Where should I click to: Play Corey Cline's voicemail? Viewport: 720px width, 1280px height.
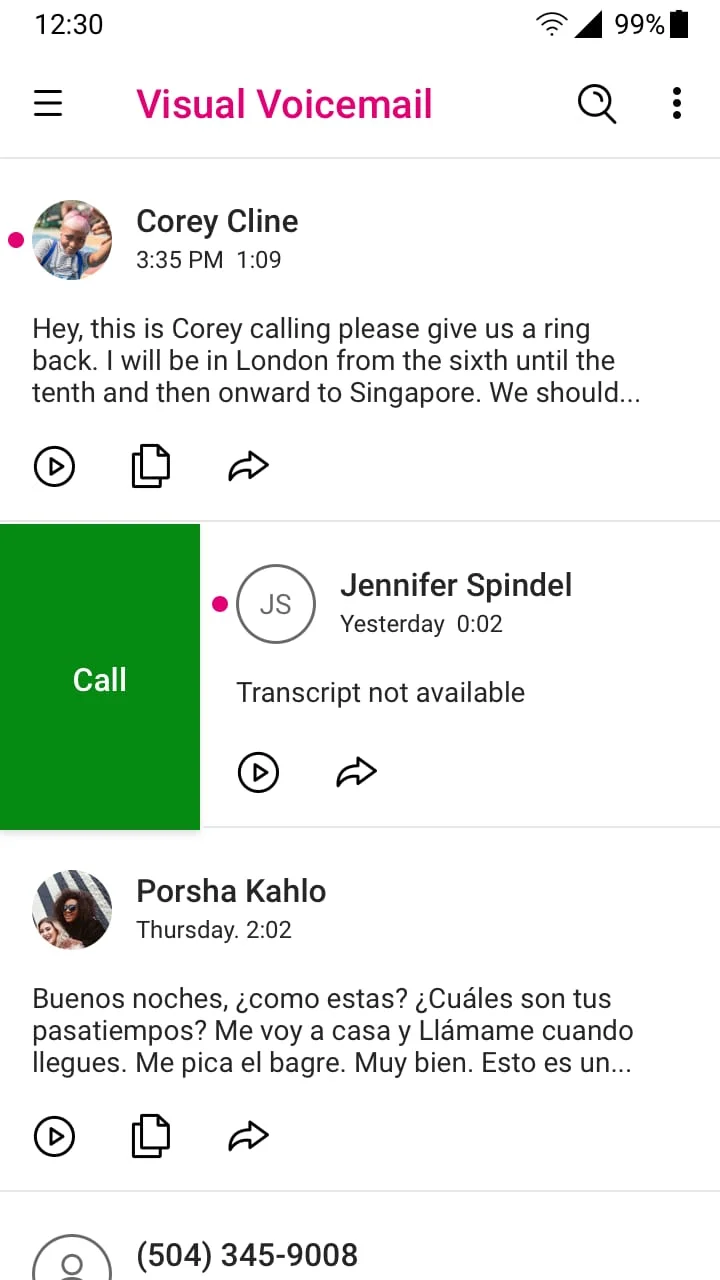(x=54, y=466)
